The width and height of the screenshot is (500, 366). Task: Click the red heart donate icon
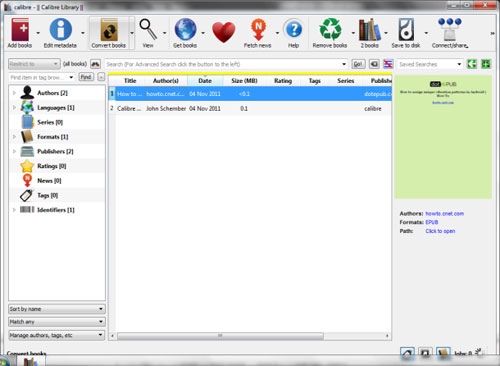(x=224, y=32)
